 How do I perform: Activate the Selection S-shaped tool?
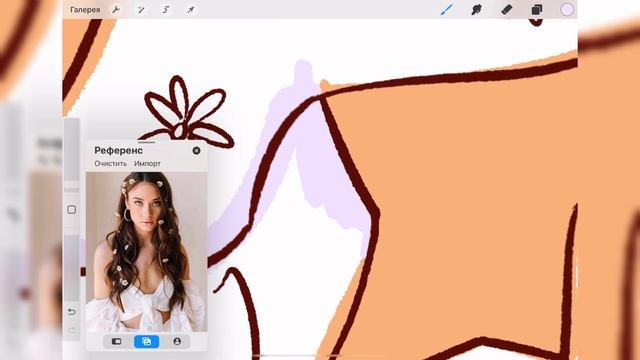(x=166, y=9)
